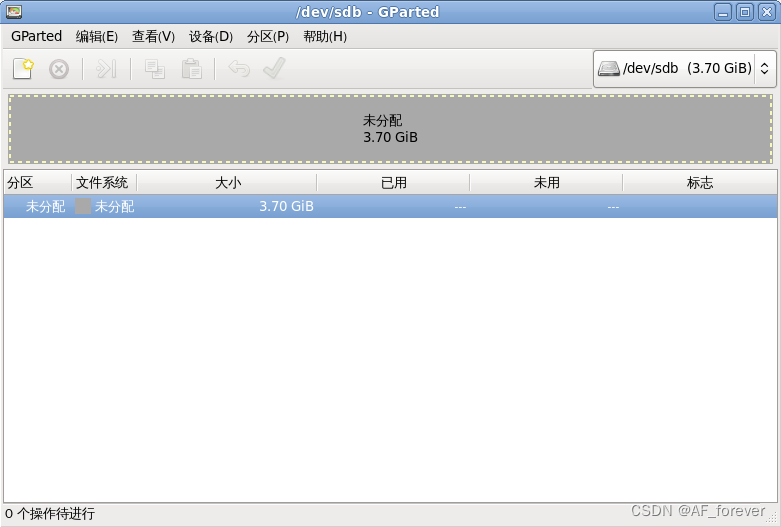Click the 未用 column header

[x=546, y=182]
